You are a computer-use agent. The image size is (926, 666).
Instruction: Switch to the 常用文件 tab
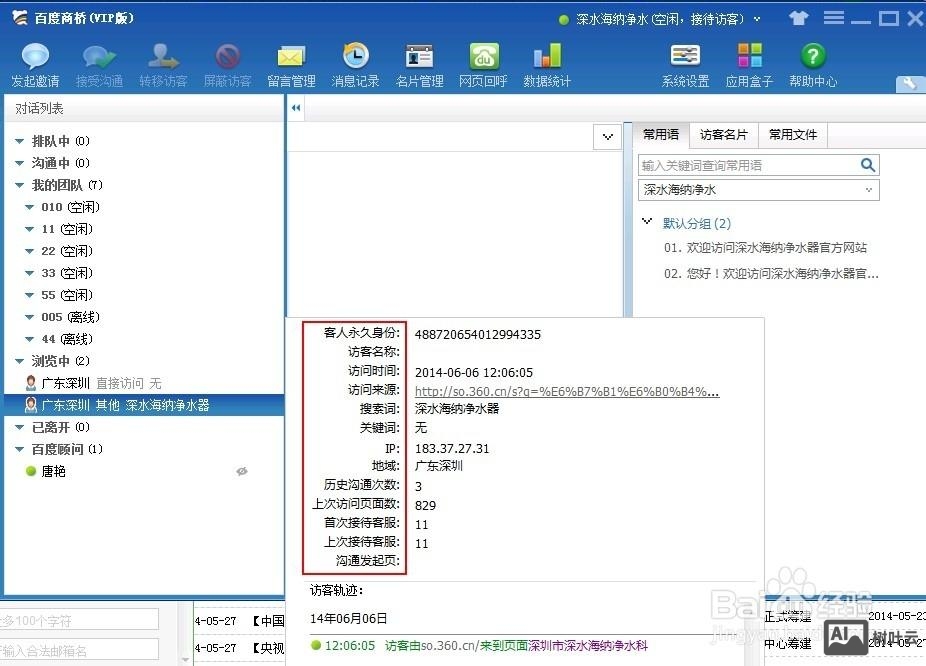792,134
